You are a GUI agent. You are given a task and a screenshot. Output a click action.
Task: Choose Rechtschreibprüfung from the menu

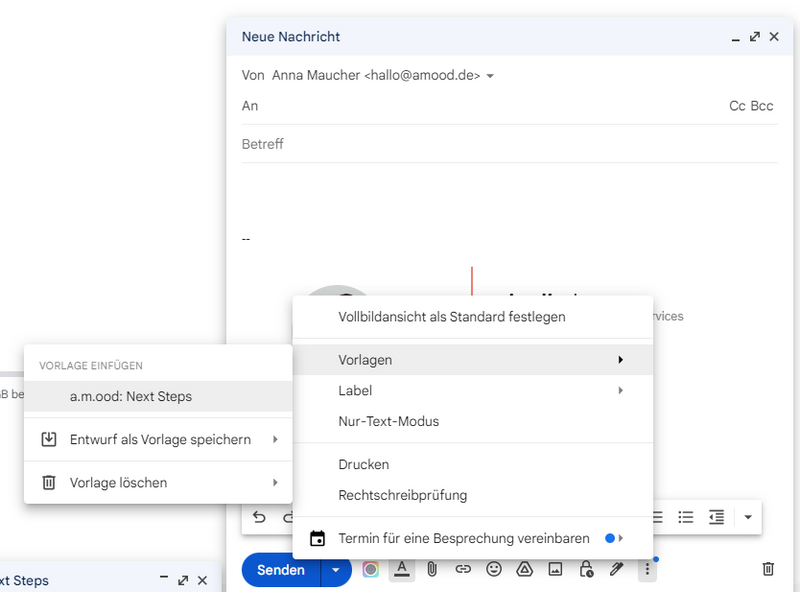[x=402, y=495]
